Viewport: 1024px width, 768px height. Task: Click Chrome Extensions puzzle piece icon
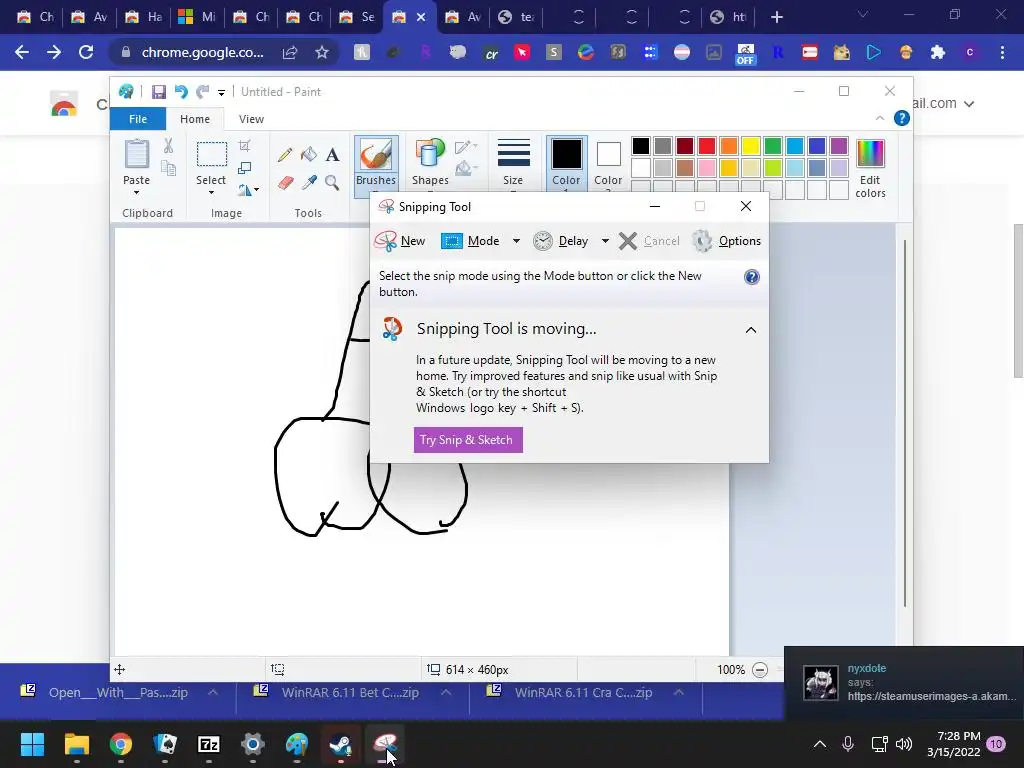tap(938, 52)
